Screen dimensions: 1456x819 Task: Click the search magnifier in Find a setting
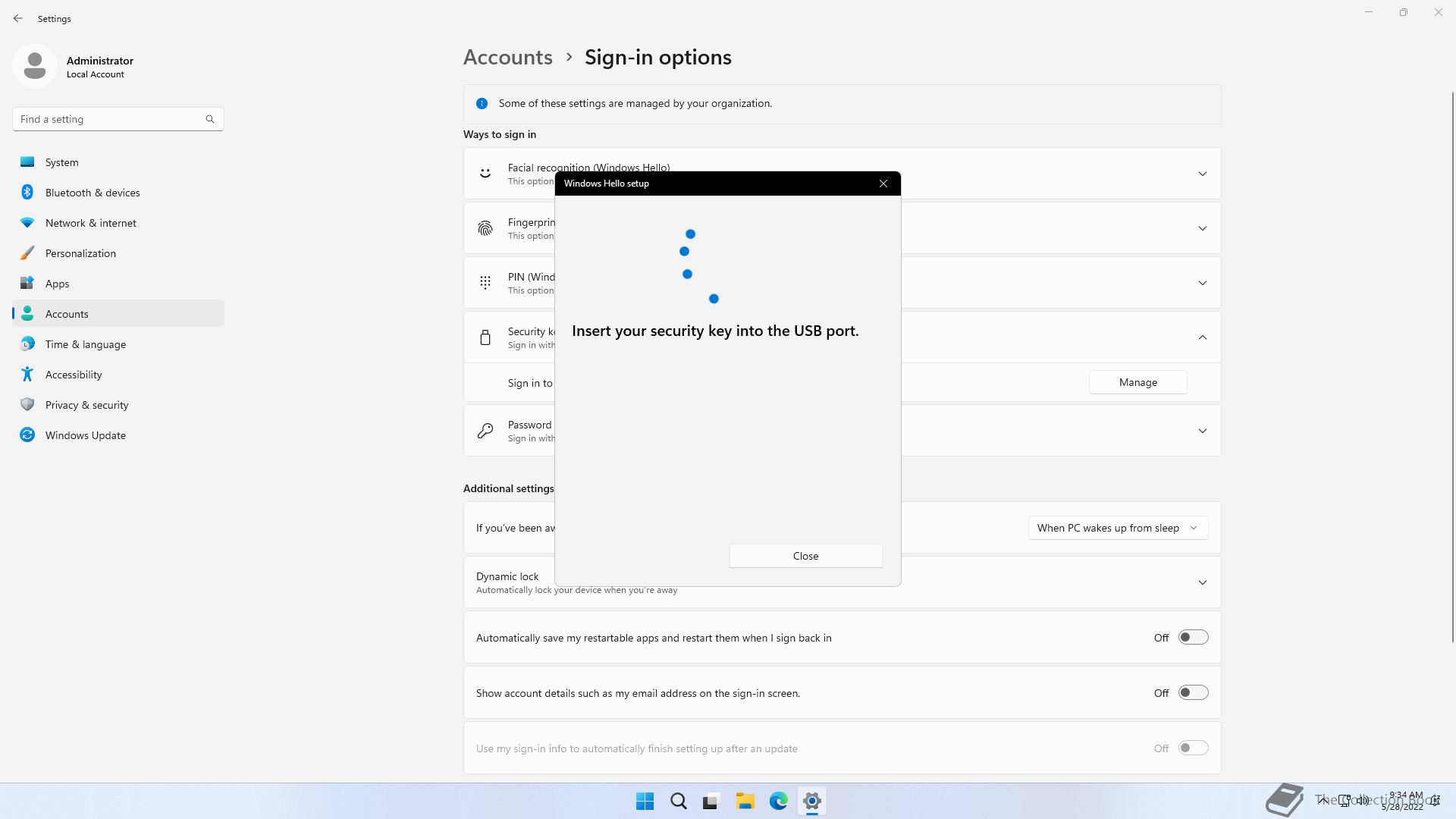point(210,119)
